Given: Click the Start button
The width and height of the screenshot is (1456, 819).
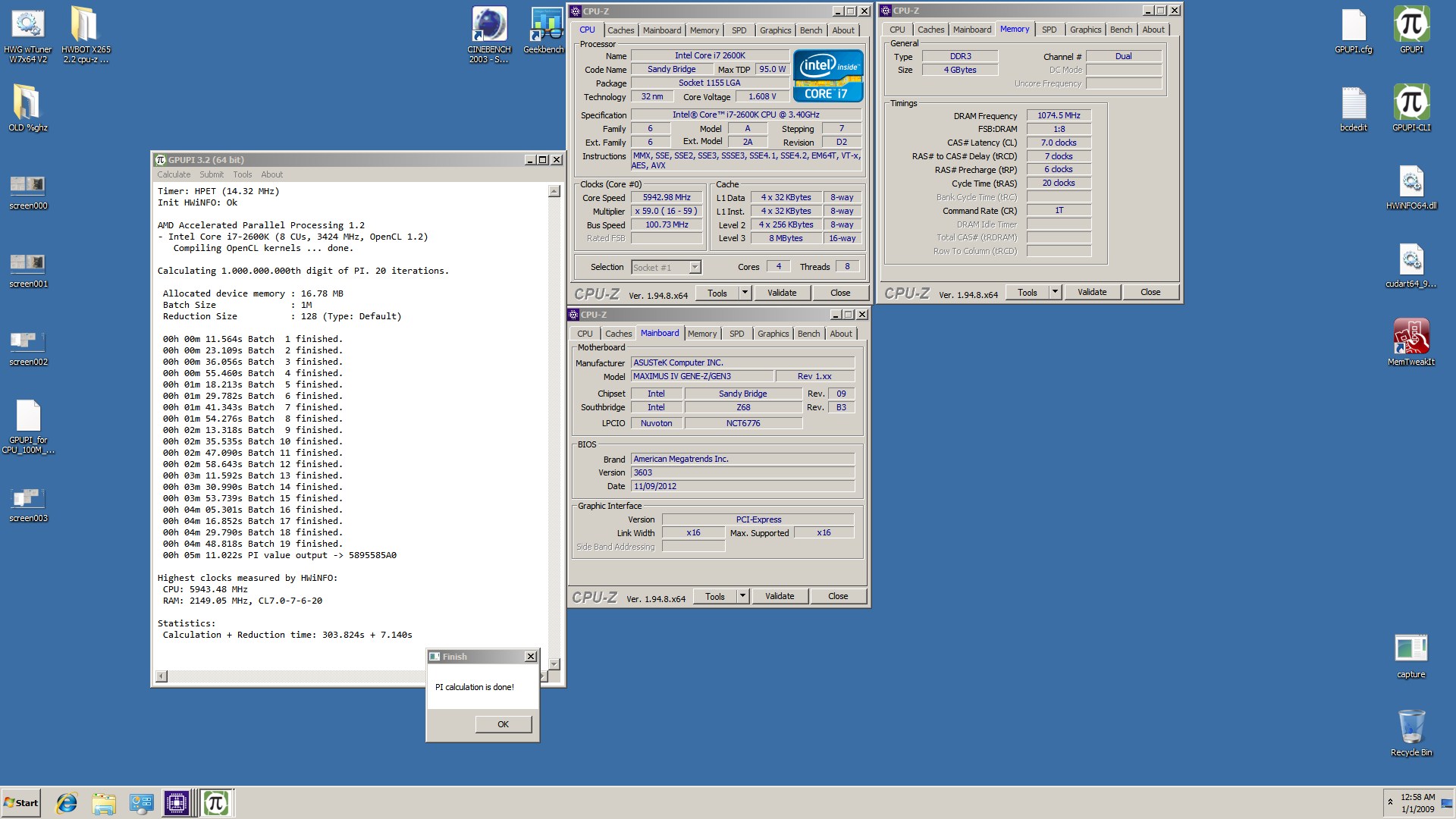Looking at the screenshot, I should click(21, 802).
